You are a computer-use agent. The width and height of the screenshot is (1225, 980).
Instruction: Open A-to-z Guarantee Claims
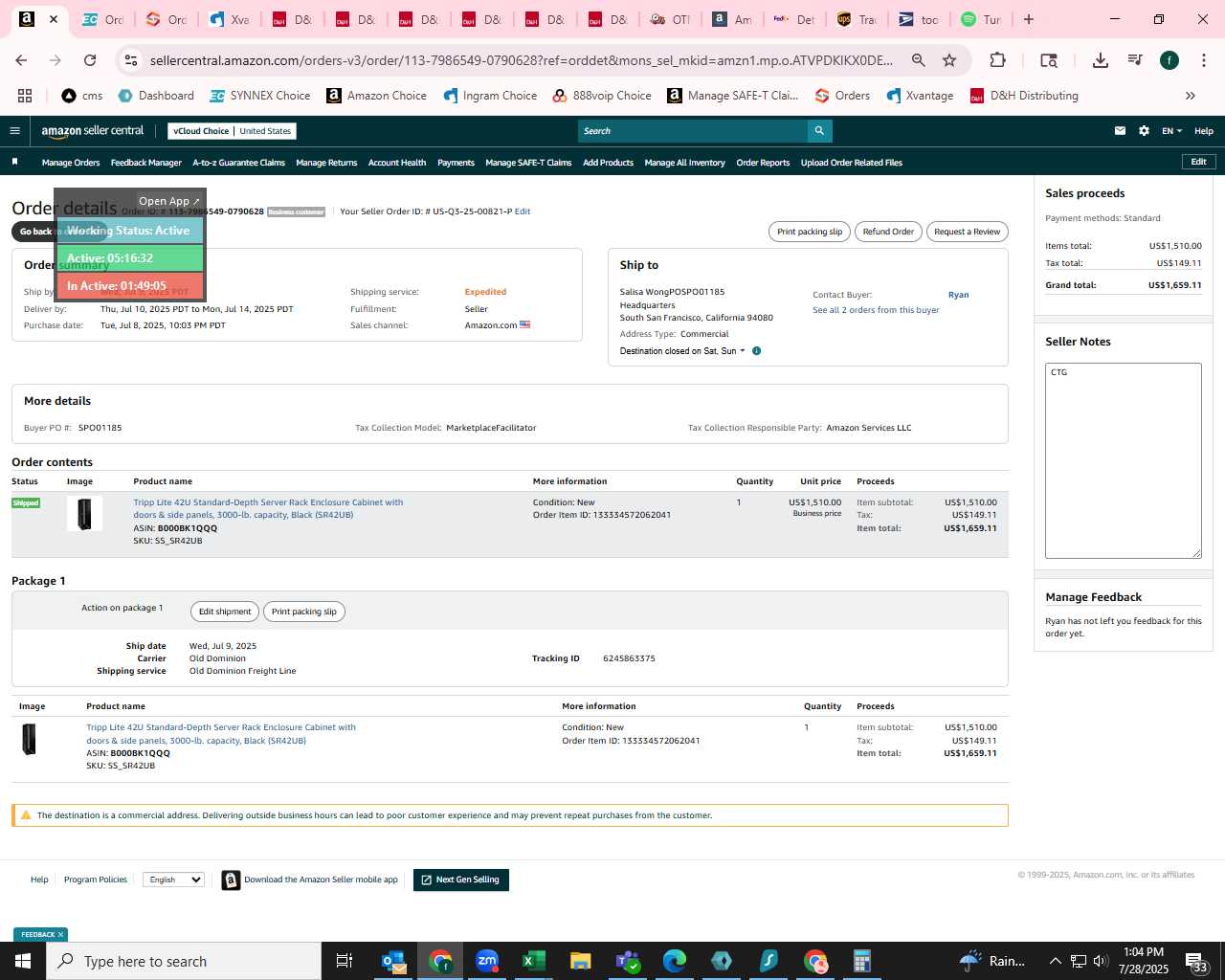pyautogui.click(x=238, y=163)
